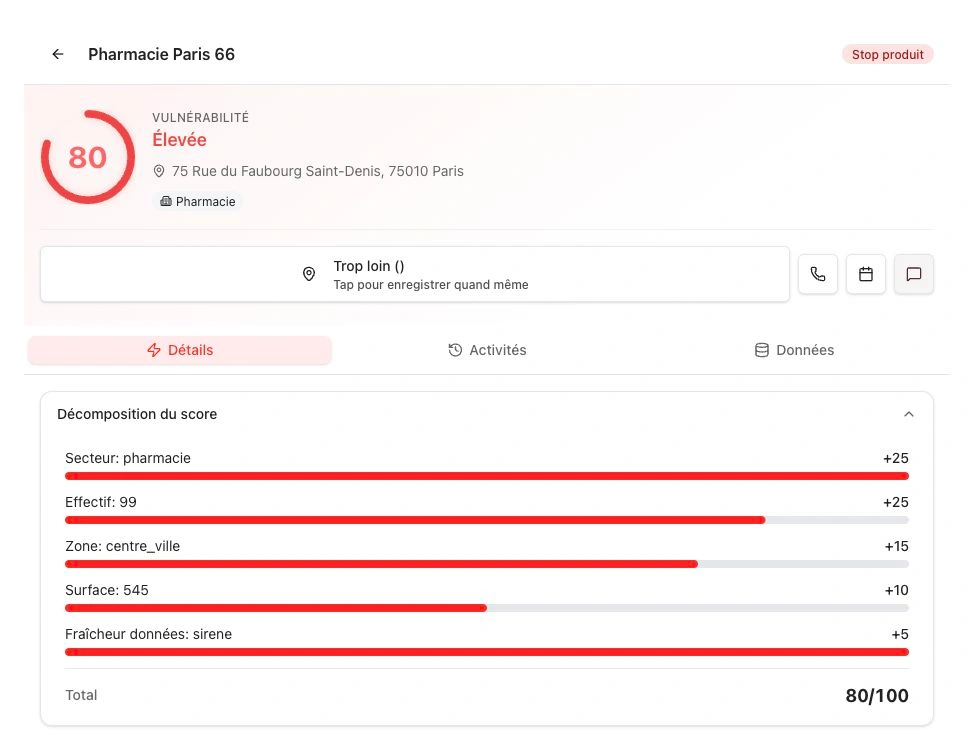This screenshot has height=730, width=974.
Task: Open the chat message icon button
Action: (913, 274)
